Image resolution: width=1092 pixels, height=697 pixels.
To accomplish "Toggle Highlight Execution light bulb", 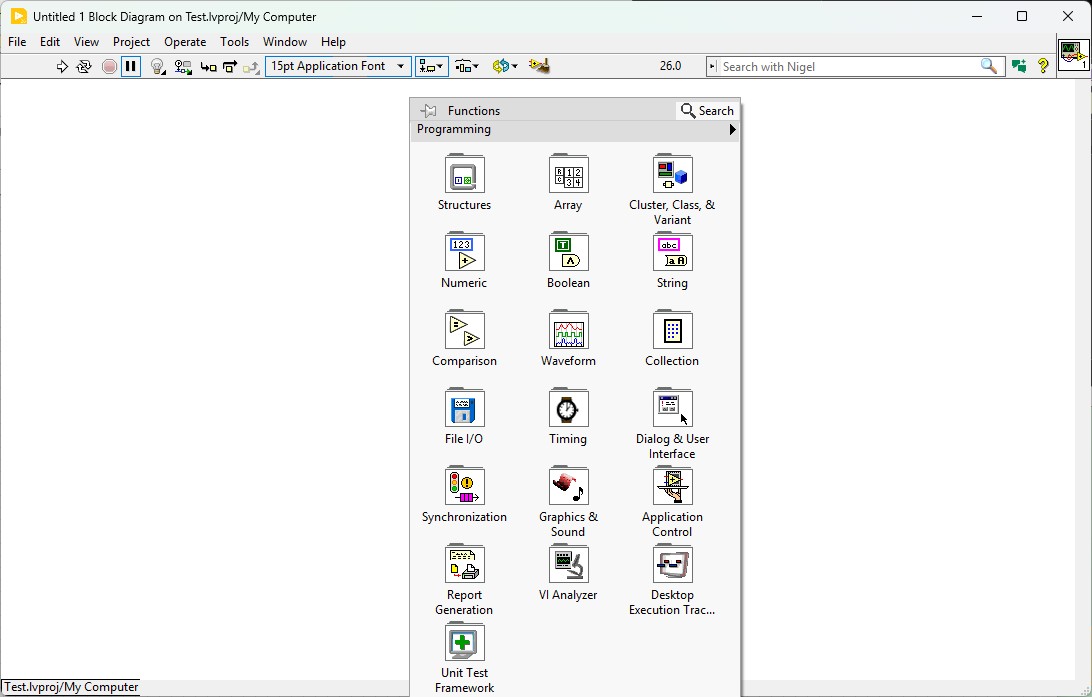I will point(157,66).
